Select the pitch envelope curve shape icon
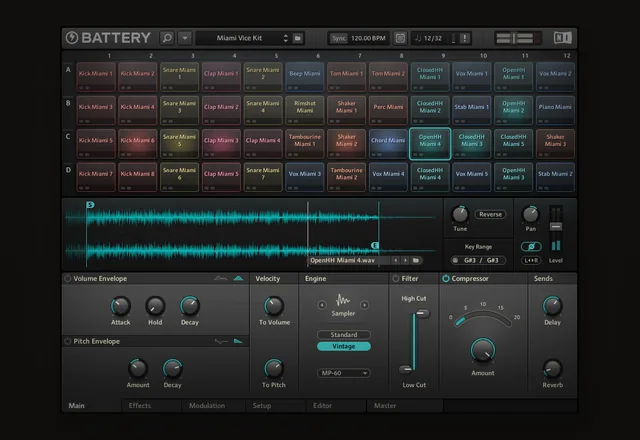This screenshot has height=440, width=640. [221, 341]
